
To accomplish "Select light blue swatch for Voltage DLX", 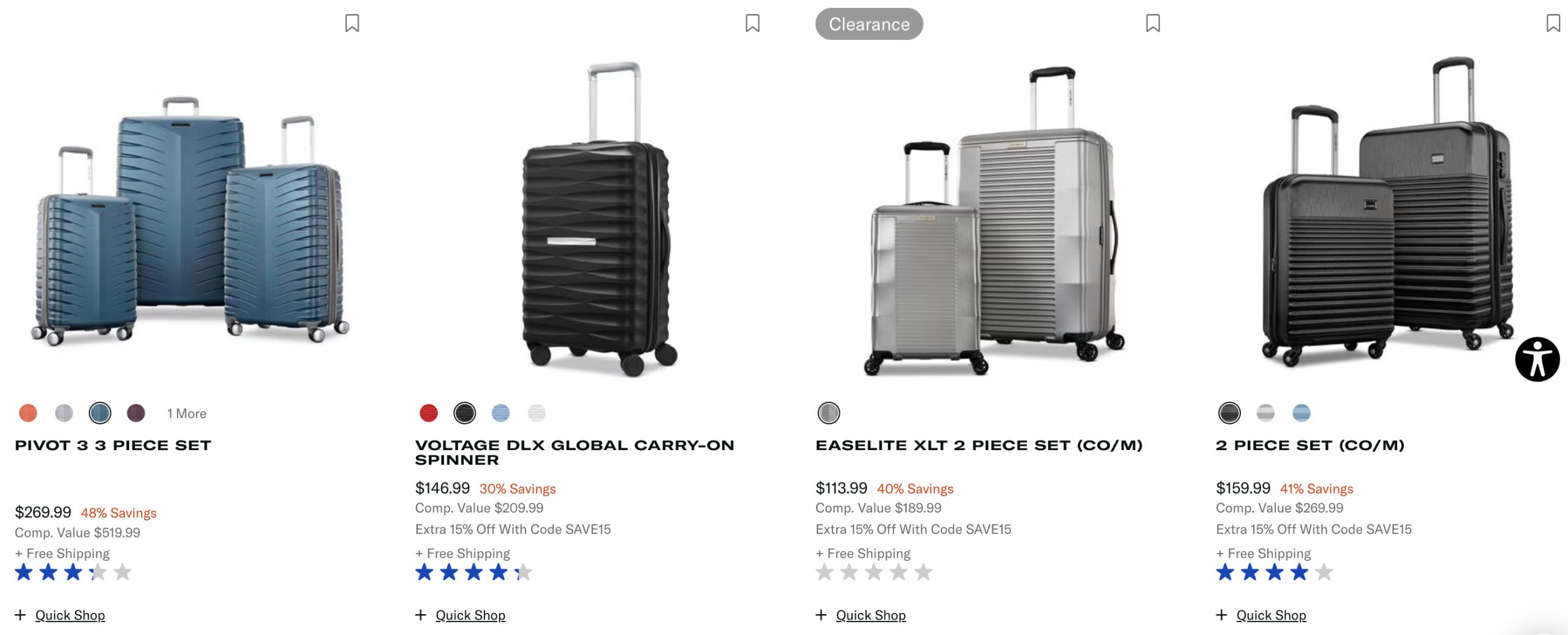I will (x=500, y=413).
